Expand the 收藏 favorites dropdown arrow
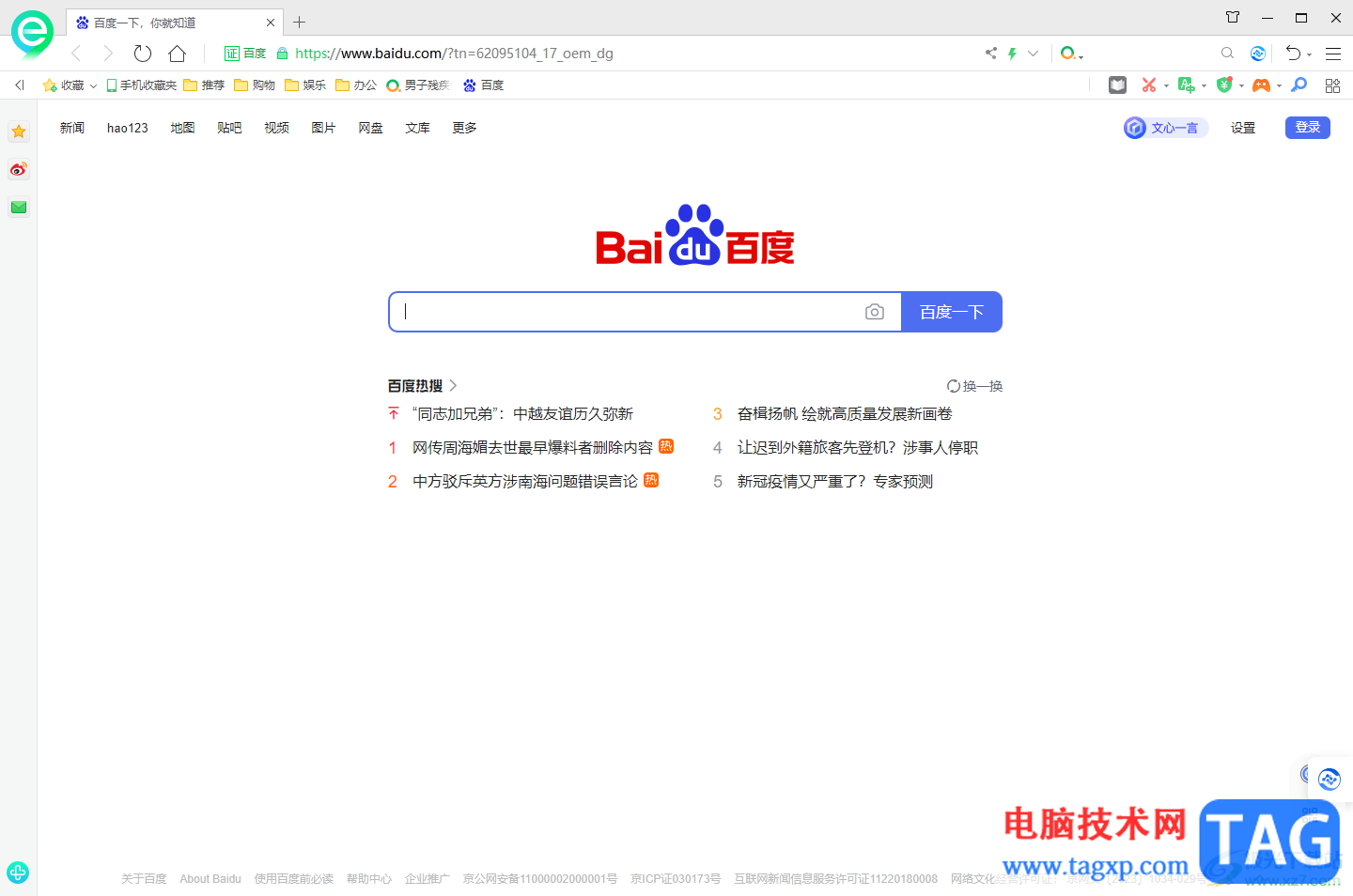Viewport: 1353px width, 896px height. [x=93, y=86]
